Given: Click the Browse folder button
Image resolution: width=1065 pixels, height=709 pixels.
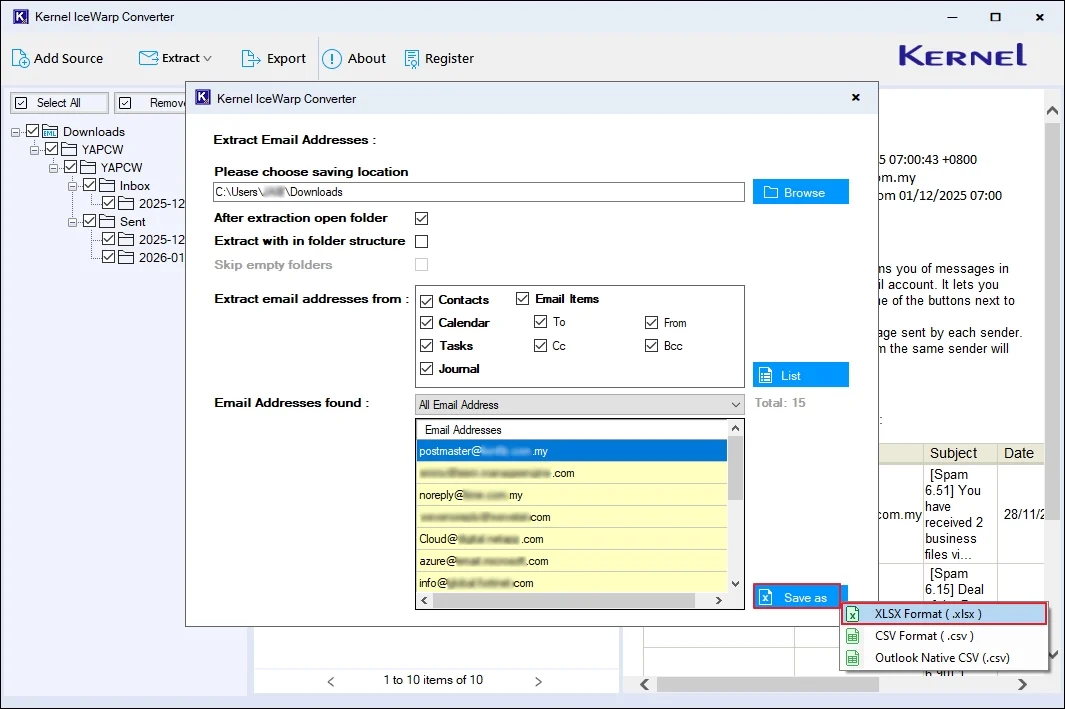Looking at the screenshot, I should point(800,192).
